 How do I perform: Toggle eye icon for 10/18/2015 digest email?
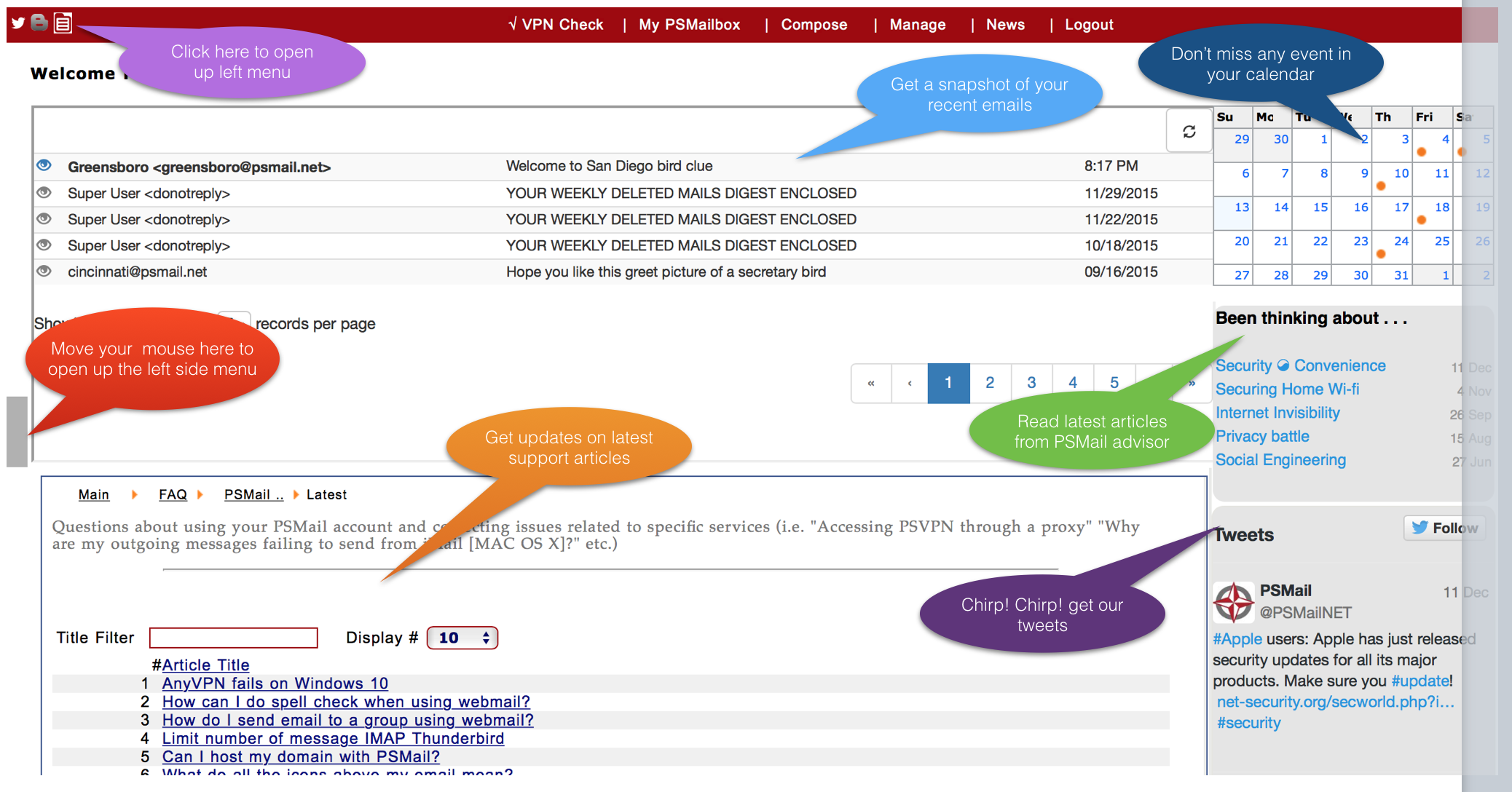44,245
